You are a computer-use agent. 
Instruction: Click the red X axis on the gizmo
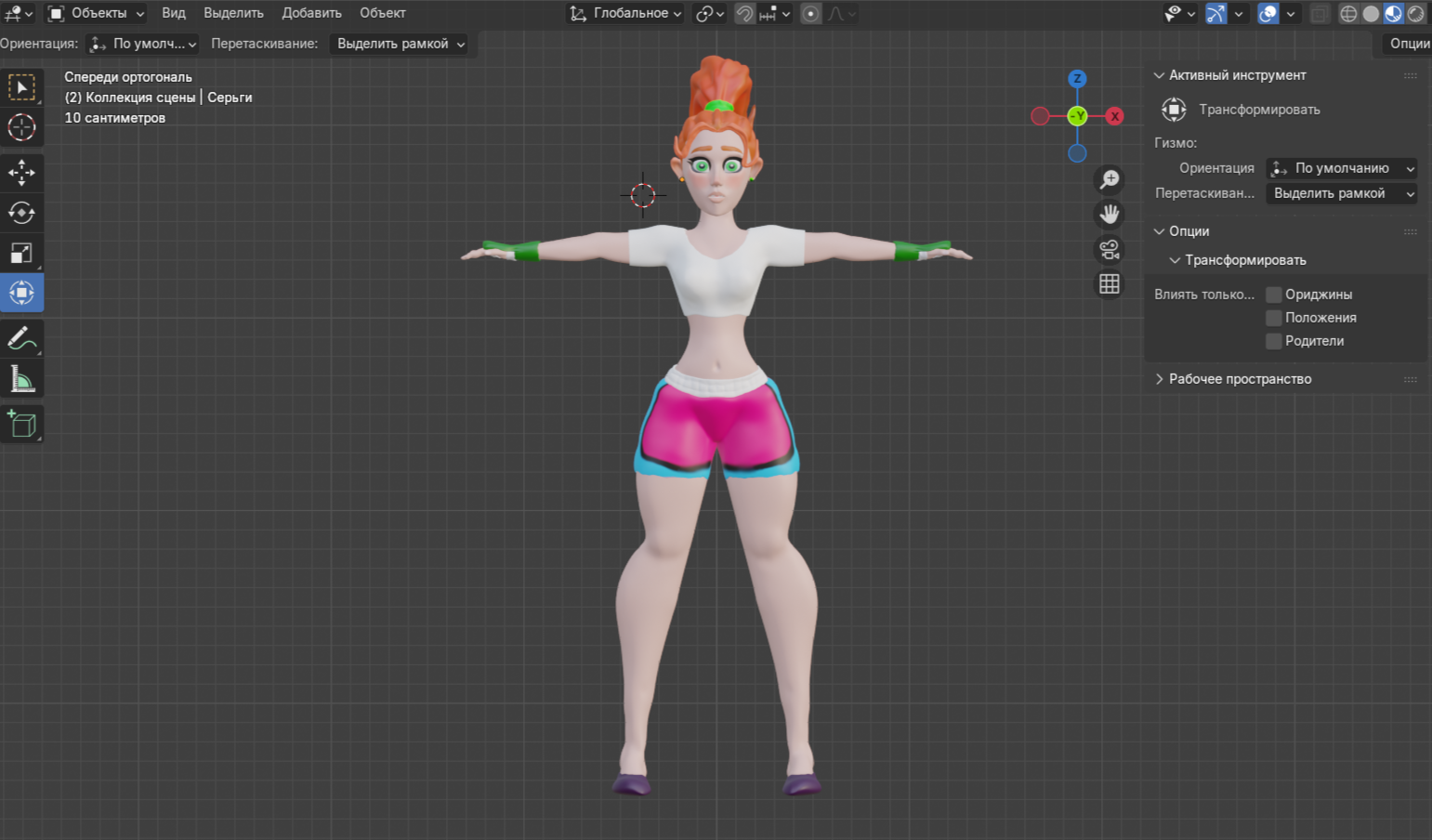tap(1114, 116)
